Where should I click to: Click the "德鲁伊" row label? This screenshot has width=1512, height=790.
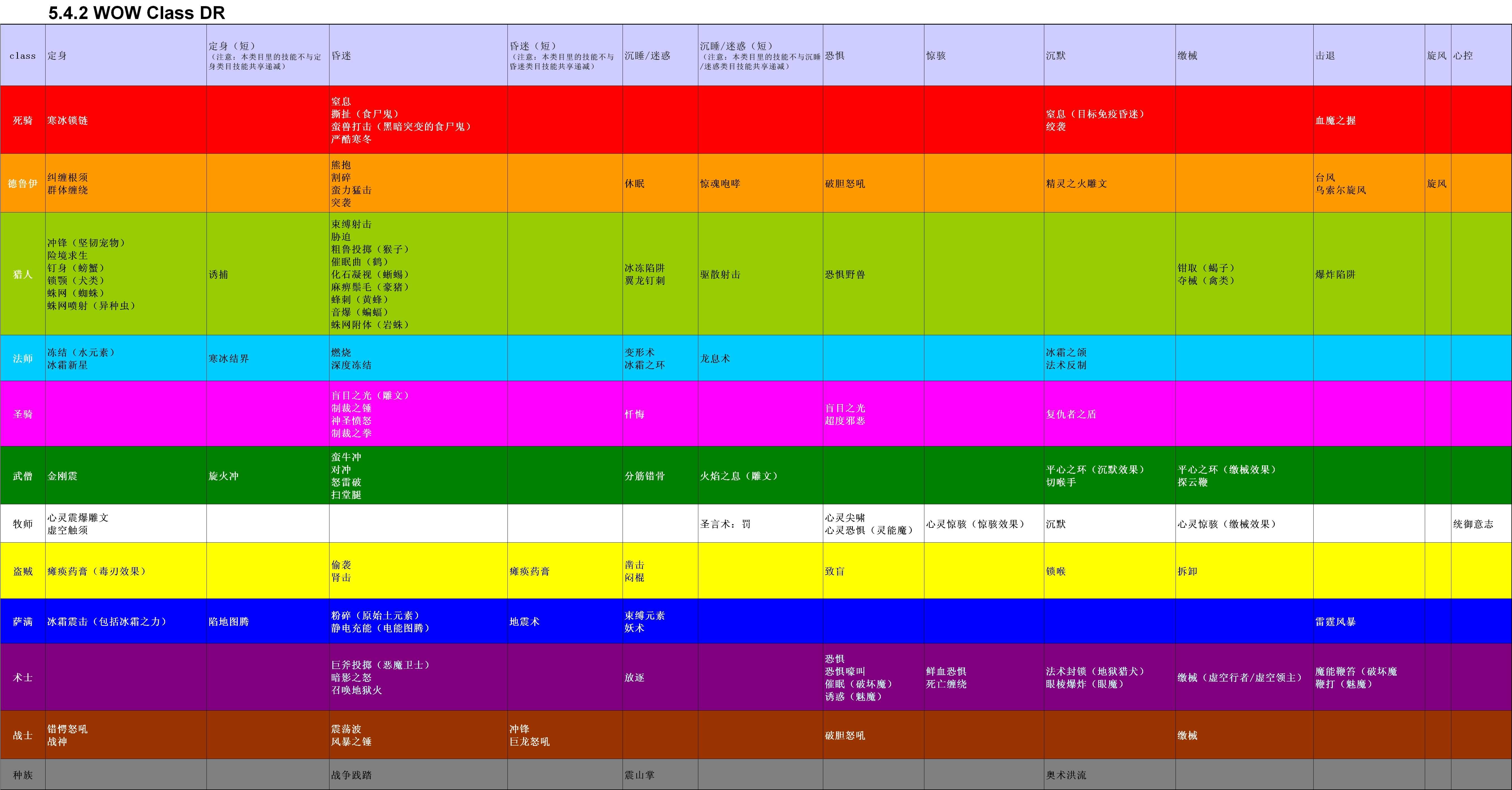(x=23, y=183)
